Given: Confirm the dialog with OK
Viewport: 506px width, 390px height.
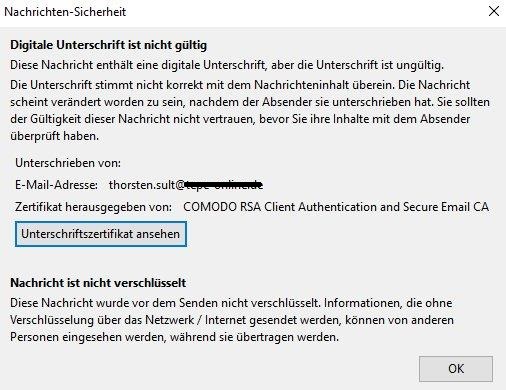Looking at the screenshot, I should pyautogui.click(x=456, y=369).
